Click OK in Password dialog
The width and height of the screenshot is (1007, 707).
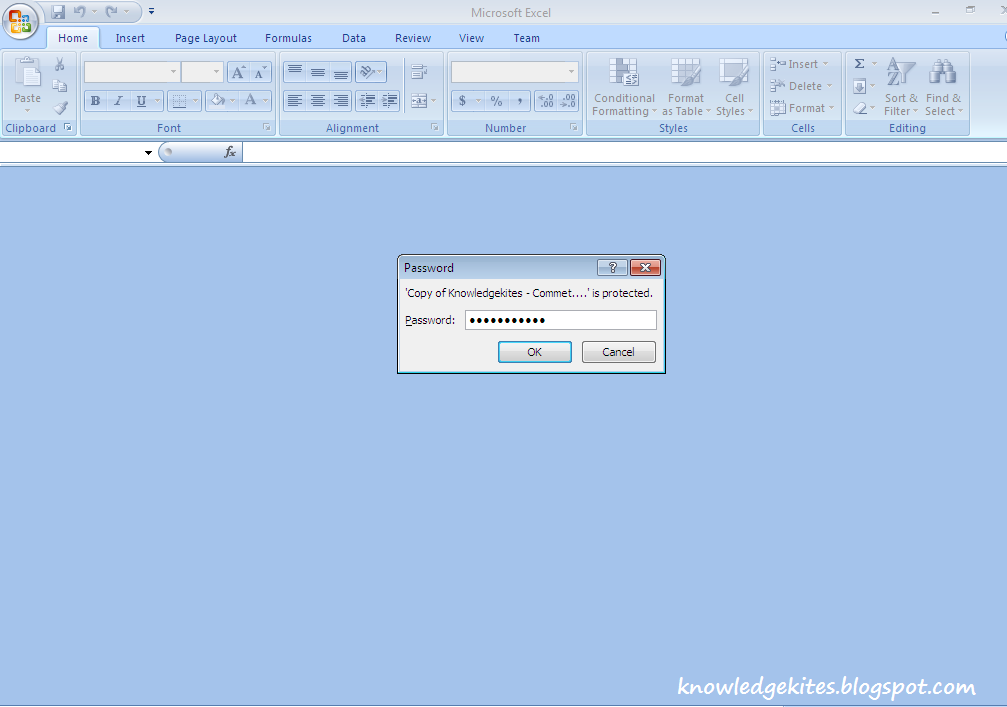[x=534, y=352]
